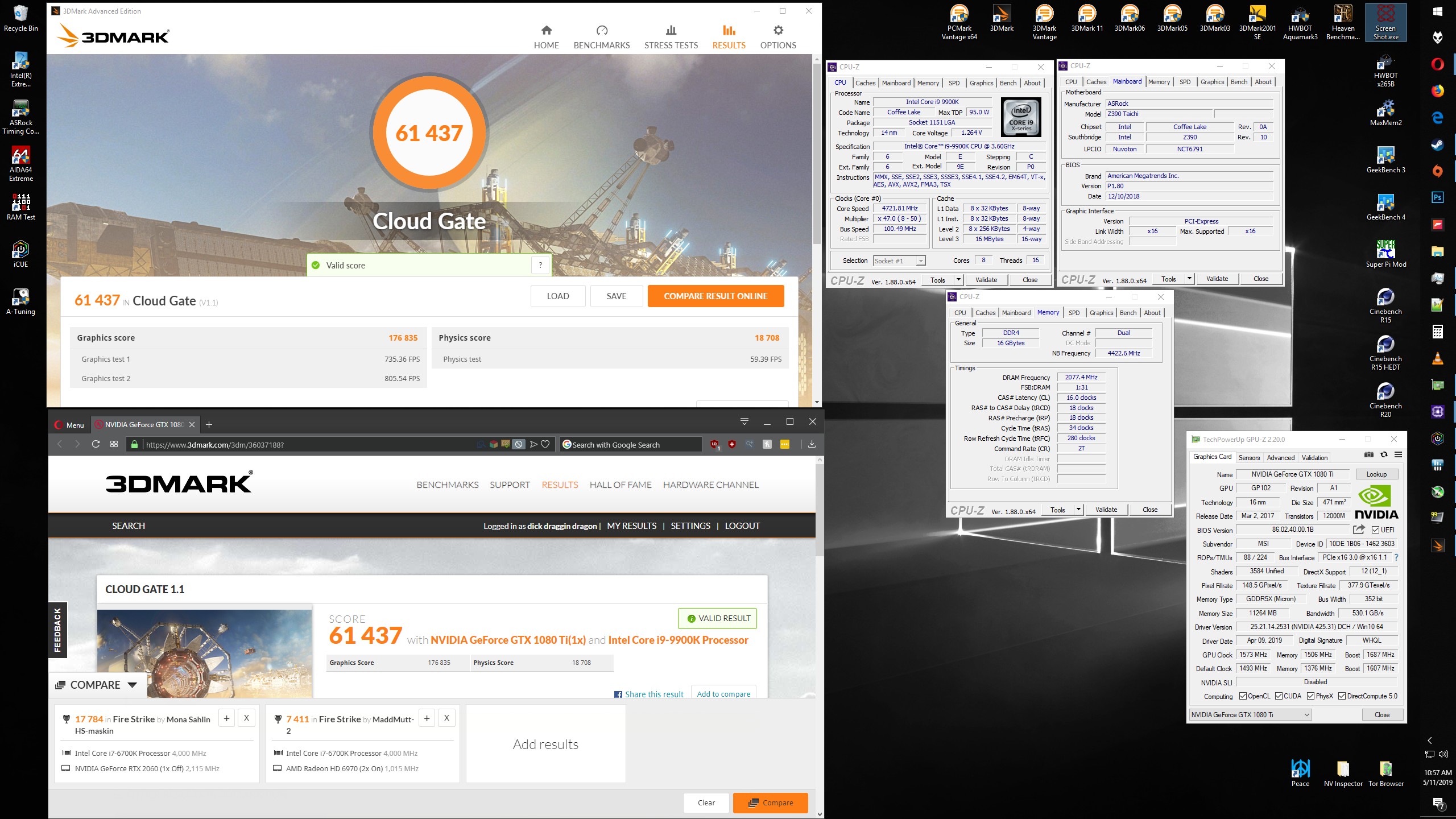Open the Opera tab menu icon
This screenshot has height=819, width=1456.
744,421
